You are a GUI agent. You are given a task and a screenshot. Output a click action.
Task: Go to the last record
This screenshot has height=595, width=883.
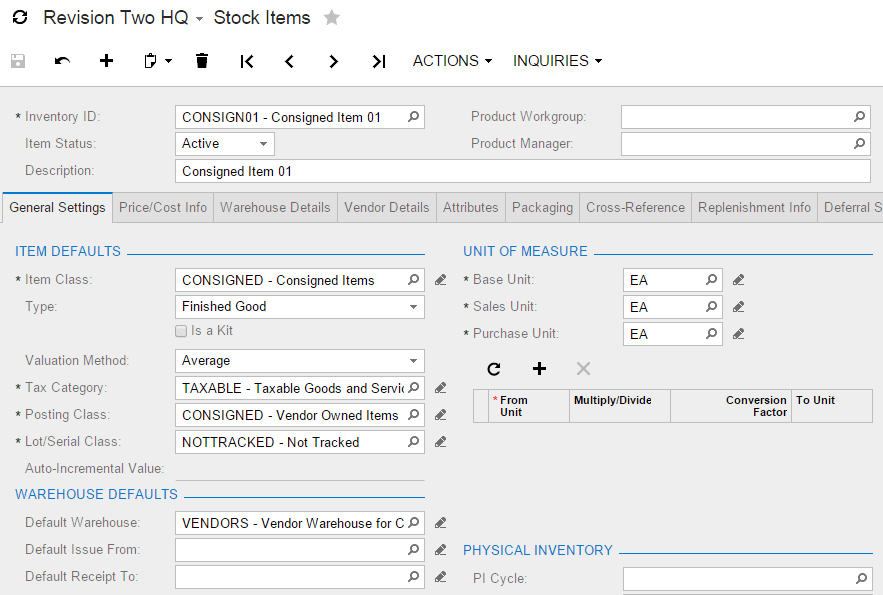point(378,61)
